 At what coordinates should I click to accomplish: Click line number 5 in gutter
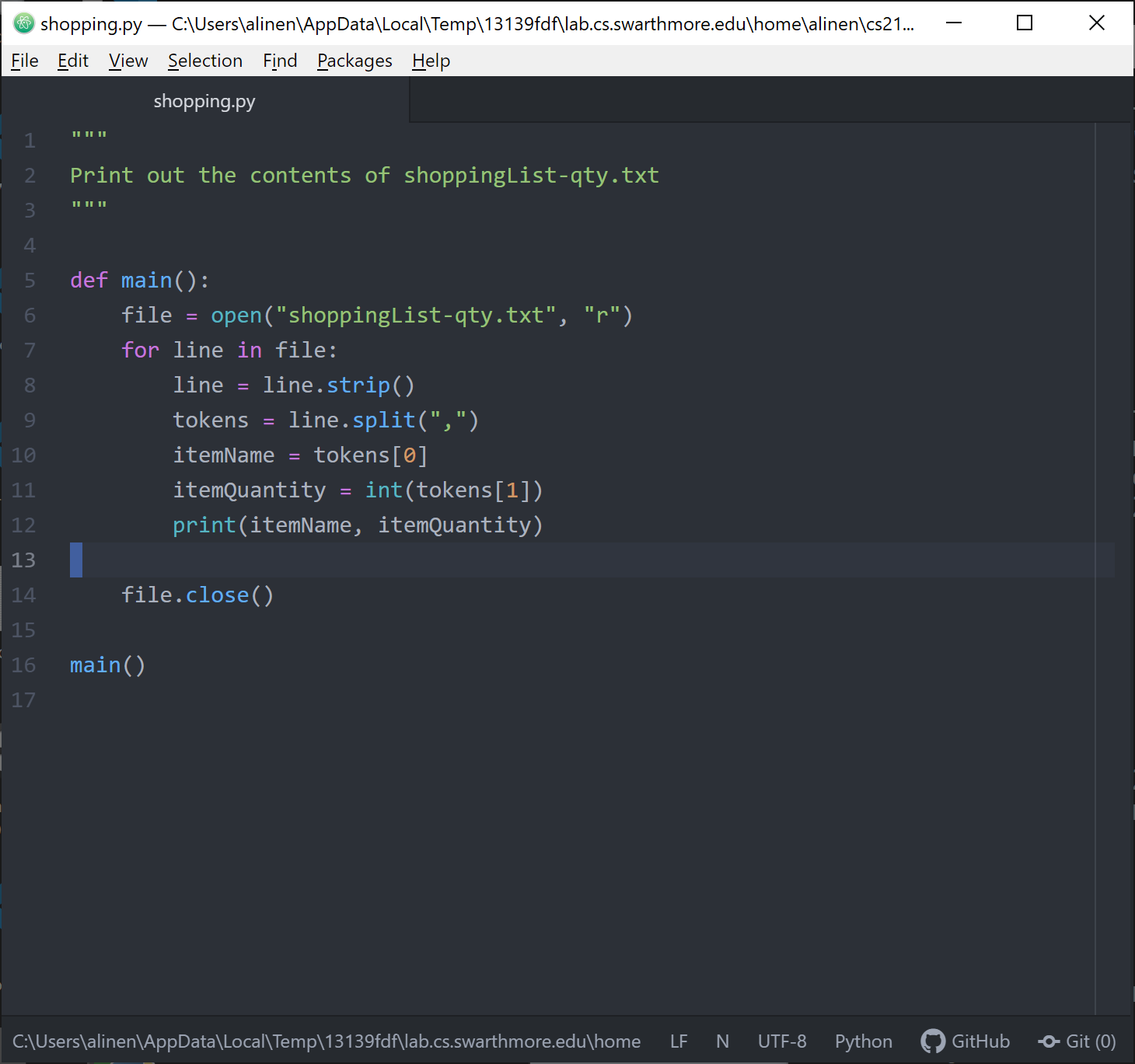[x=30, y=281]
